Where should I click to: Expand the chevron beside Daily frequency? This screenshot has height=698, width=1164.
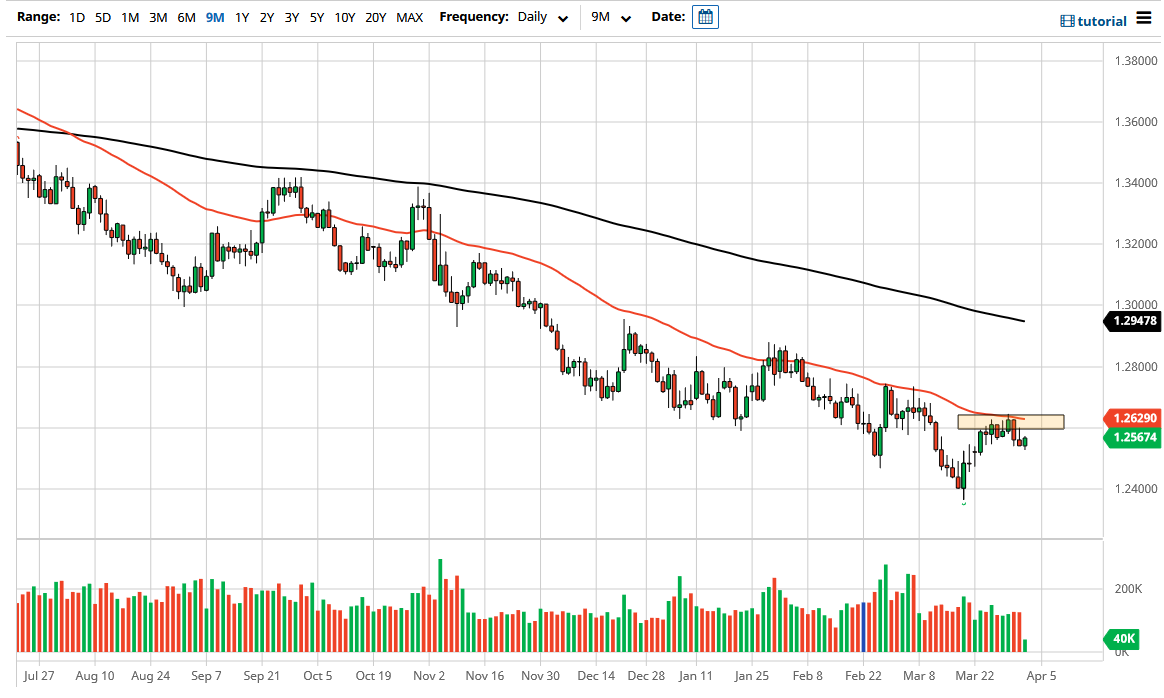pyautogui.click(x=562, y=18)
